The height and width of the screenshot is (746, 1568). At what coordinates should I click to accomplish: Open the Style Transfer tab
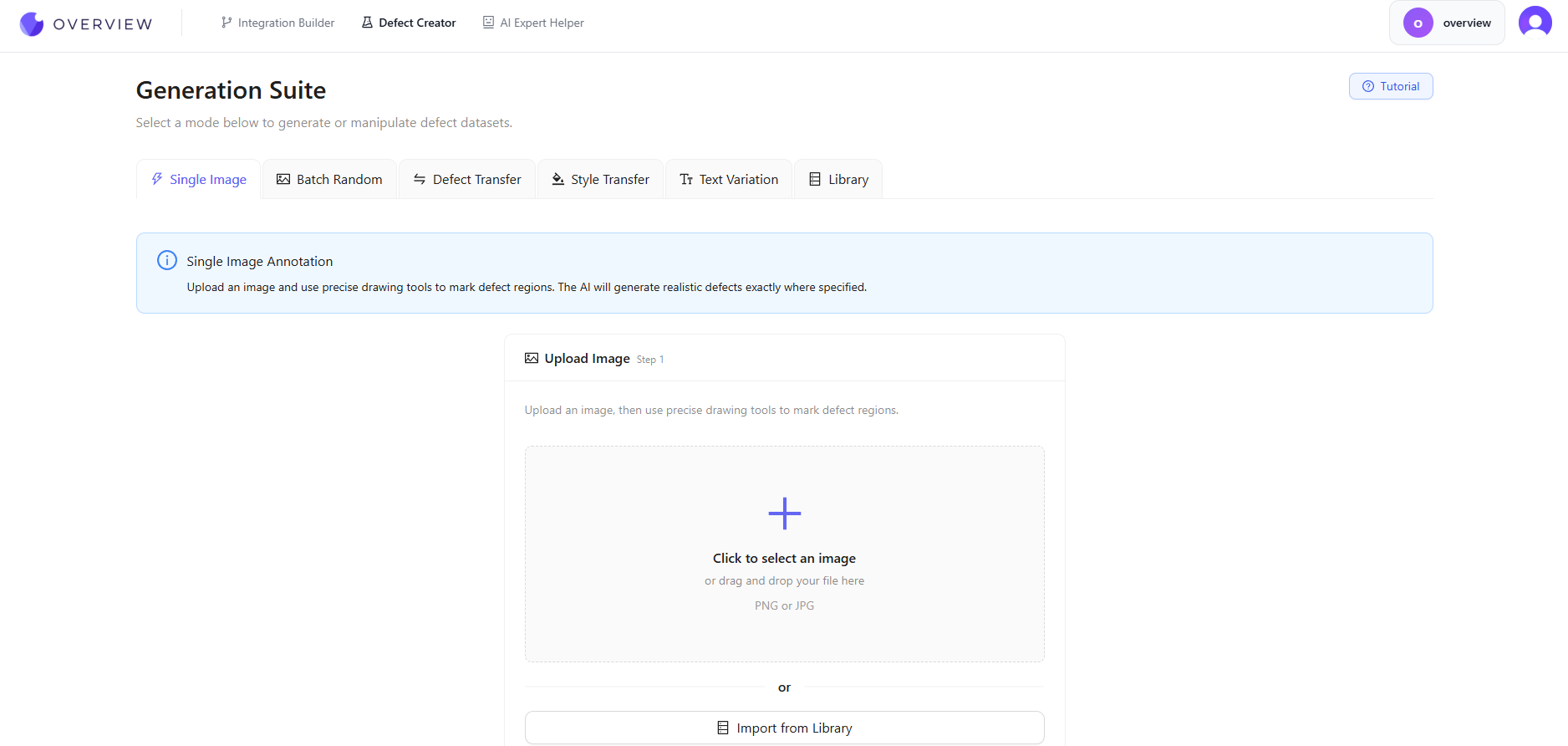pyautogui.click(x=600, y=180)
